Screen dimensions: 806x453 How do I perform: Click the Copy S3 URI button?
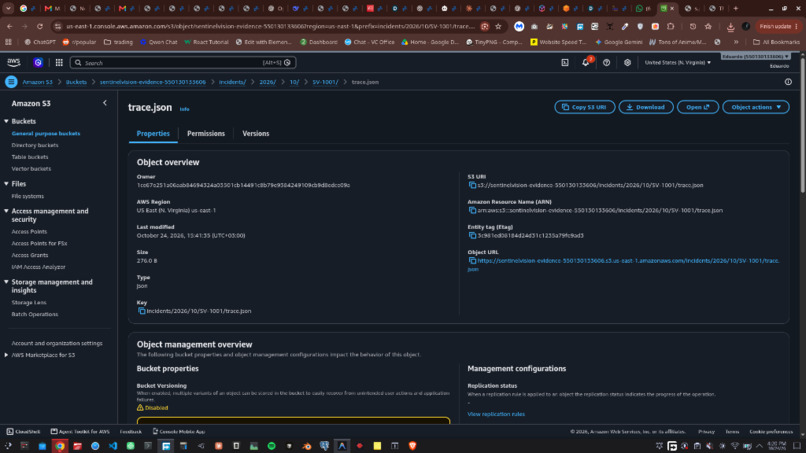click(x=584, y=107)
